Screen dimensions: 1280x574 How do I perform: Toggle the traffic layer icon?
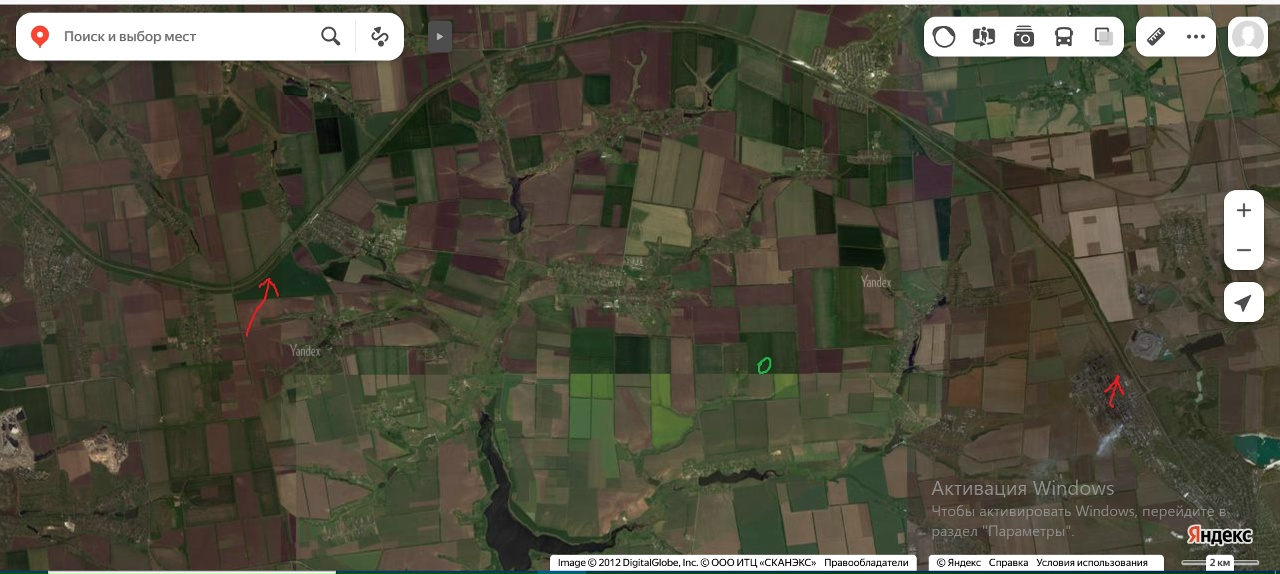pos(944,37)
